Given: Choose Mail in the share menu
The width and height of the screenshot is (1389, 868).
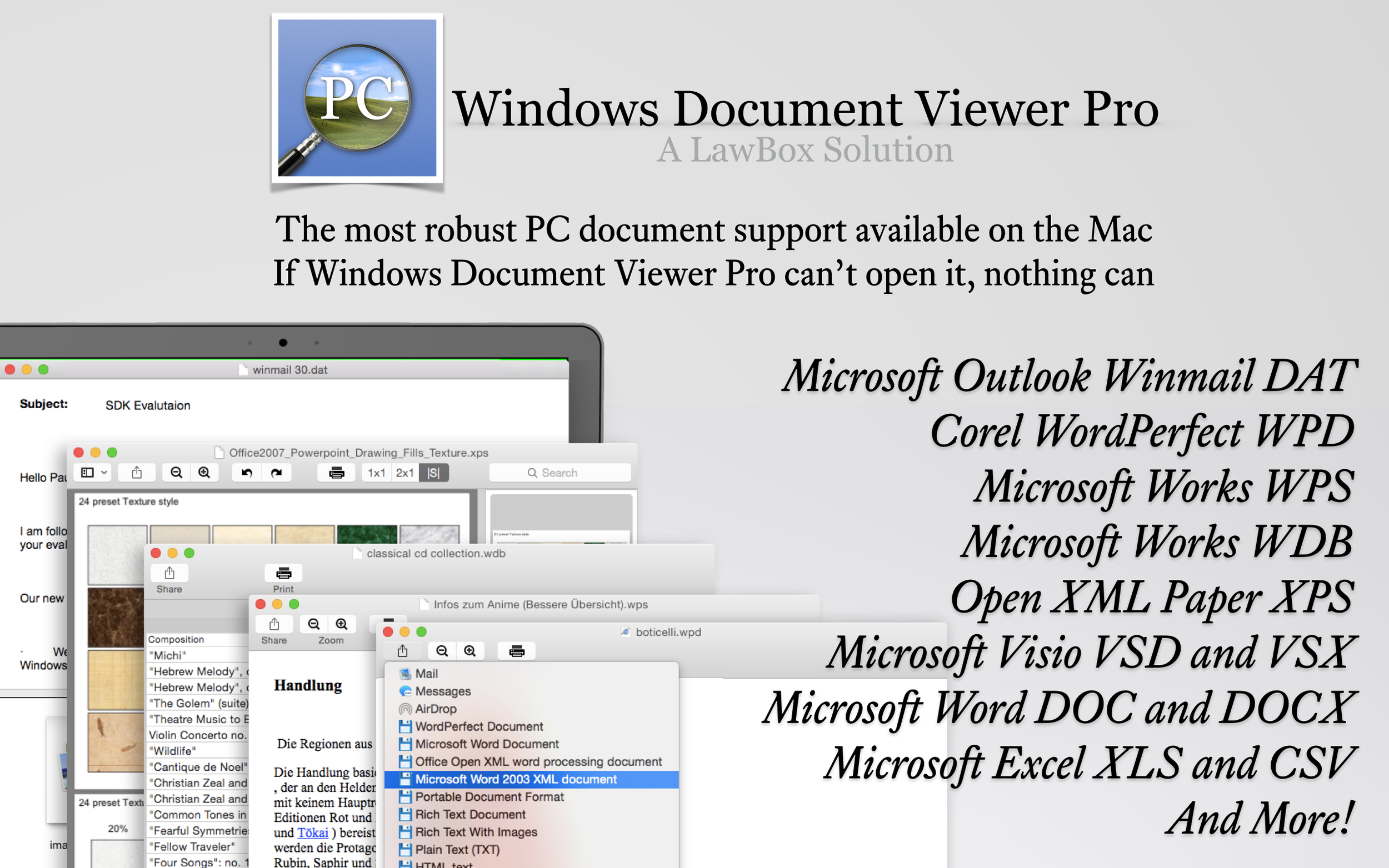Looking at the screenshot, I should click(x=531, y=674).
